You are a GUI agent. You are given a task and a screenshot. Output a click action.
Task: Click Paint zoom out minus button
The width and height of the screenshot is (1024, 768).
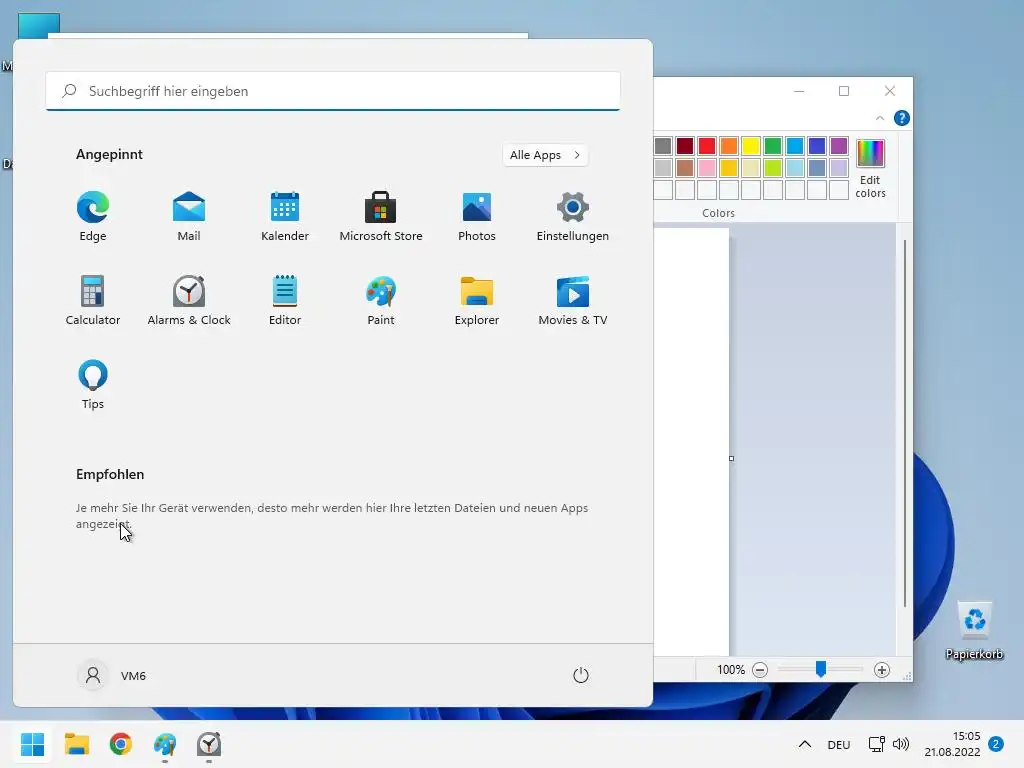point(760,669)
